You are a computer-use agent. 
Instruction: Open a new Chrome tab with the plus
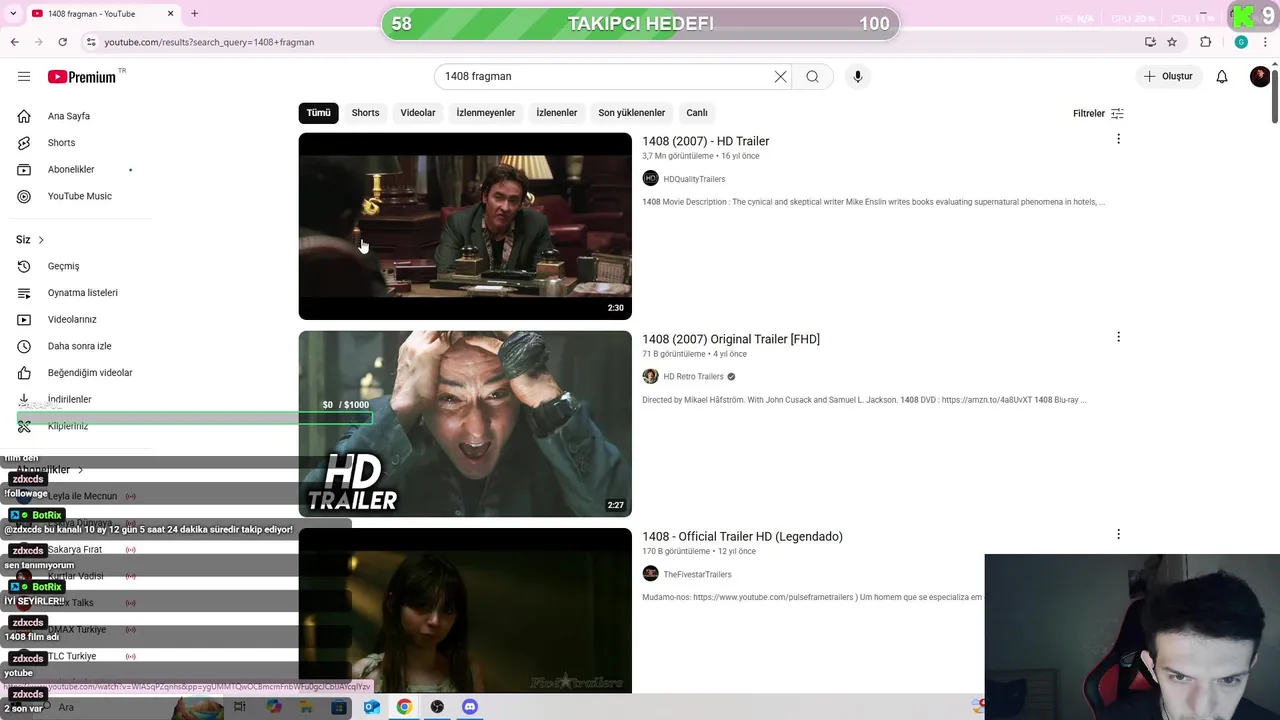(194, 13)
